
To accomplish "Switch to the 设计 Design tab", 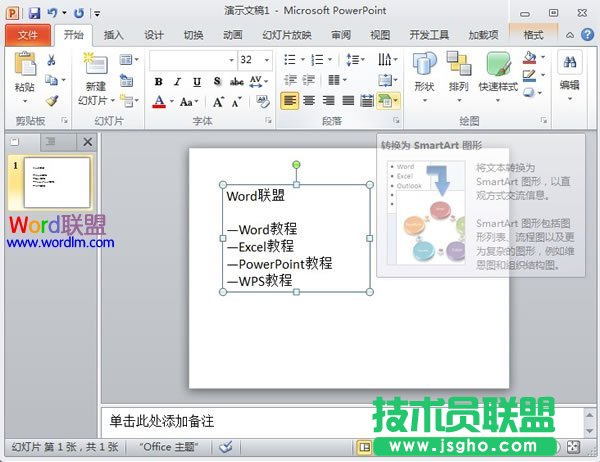I will pos(154,35).
